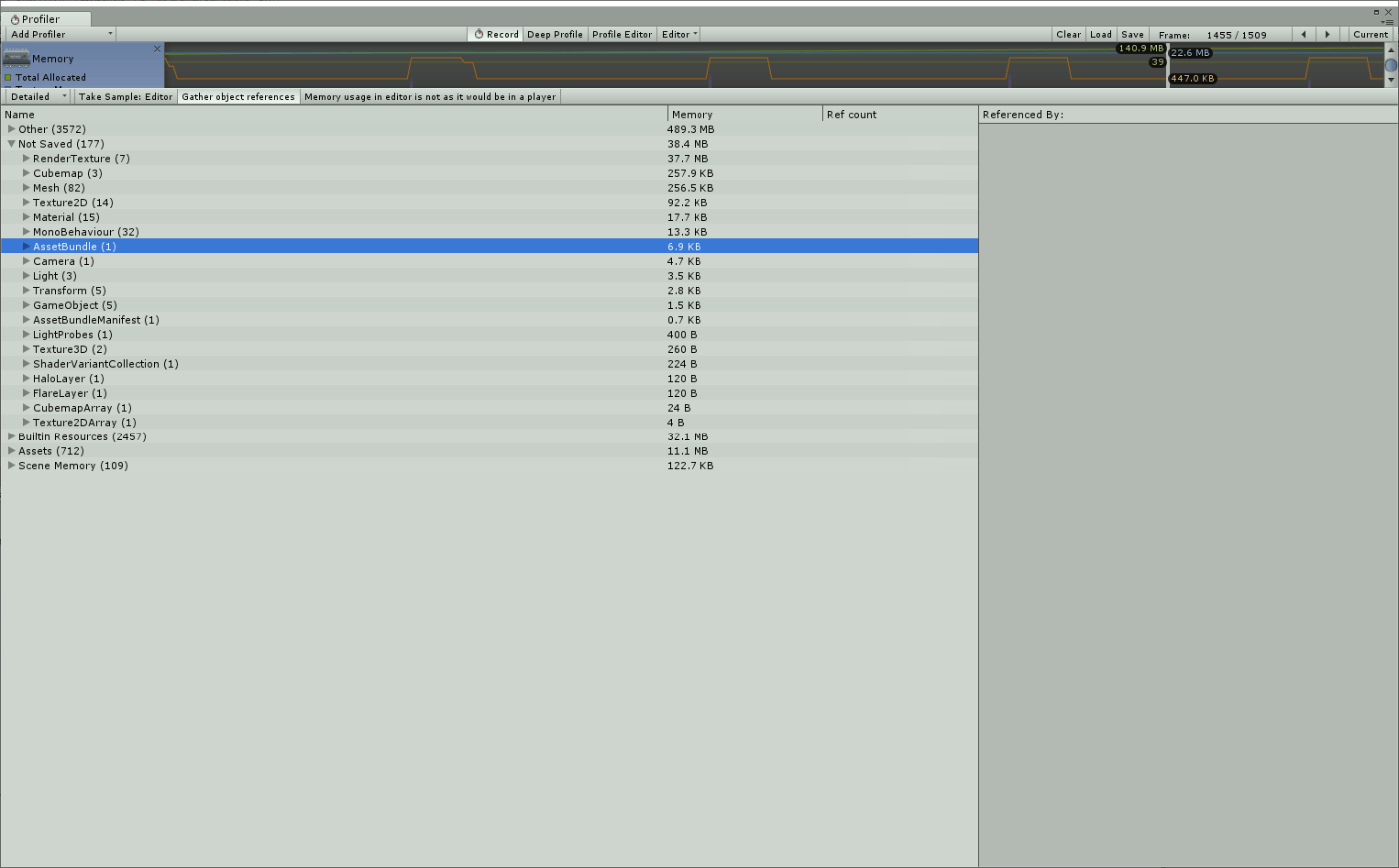The image size is (1399, 868).
Task: Select the FlareLayer (1) row
Action: 489,393
